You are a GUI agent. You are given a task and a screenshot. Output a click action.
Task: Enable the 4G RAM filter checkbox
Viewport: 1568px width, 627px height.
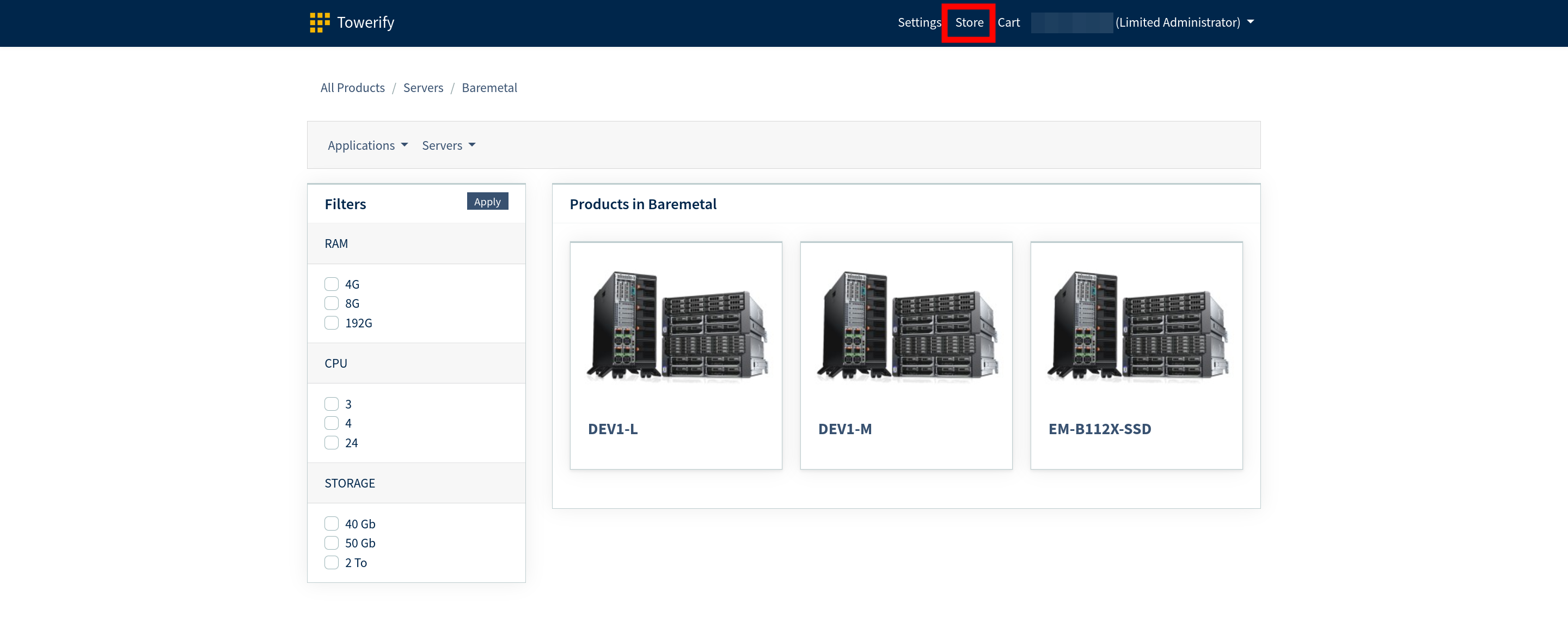pos(331,284)
